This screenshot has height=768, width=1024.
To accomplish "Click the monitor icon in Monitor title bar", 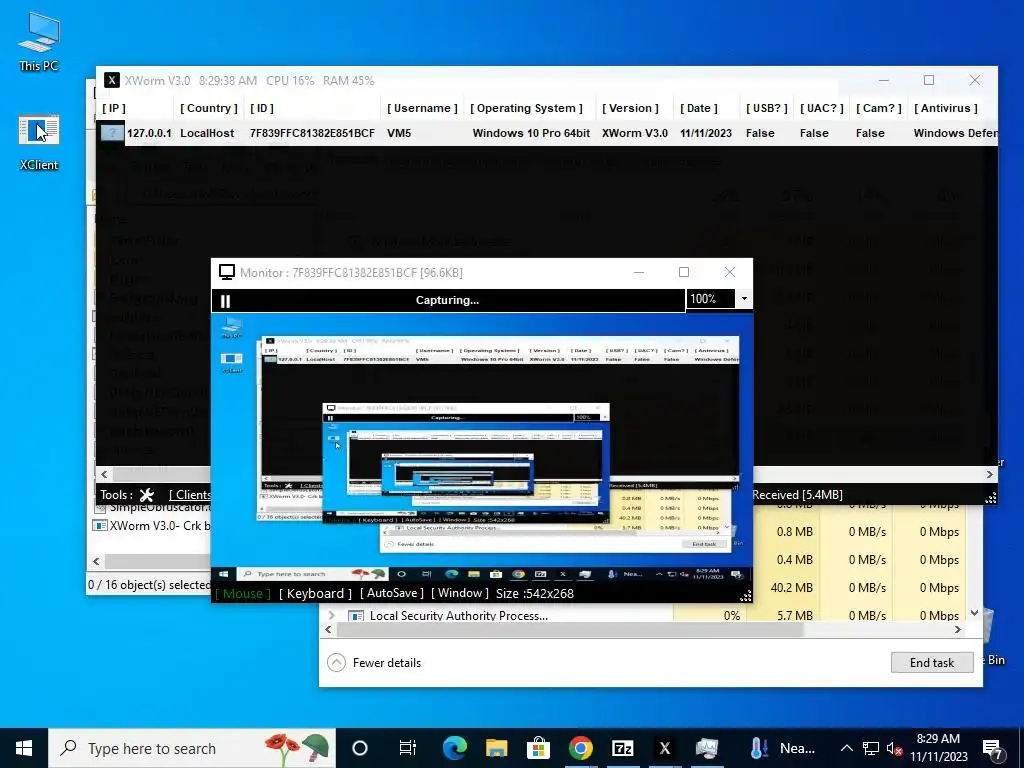I will point(227,272).
